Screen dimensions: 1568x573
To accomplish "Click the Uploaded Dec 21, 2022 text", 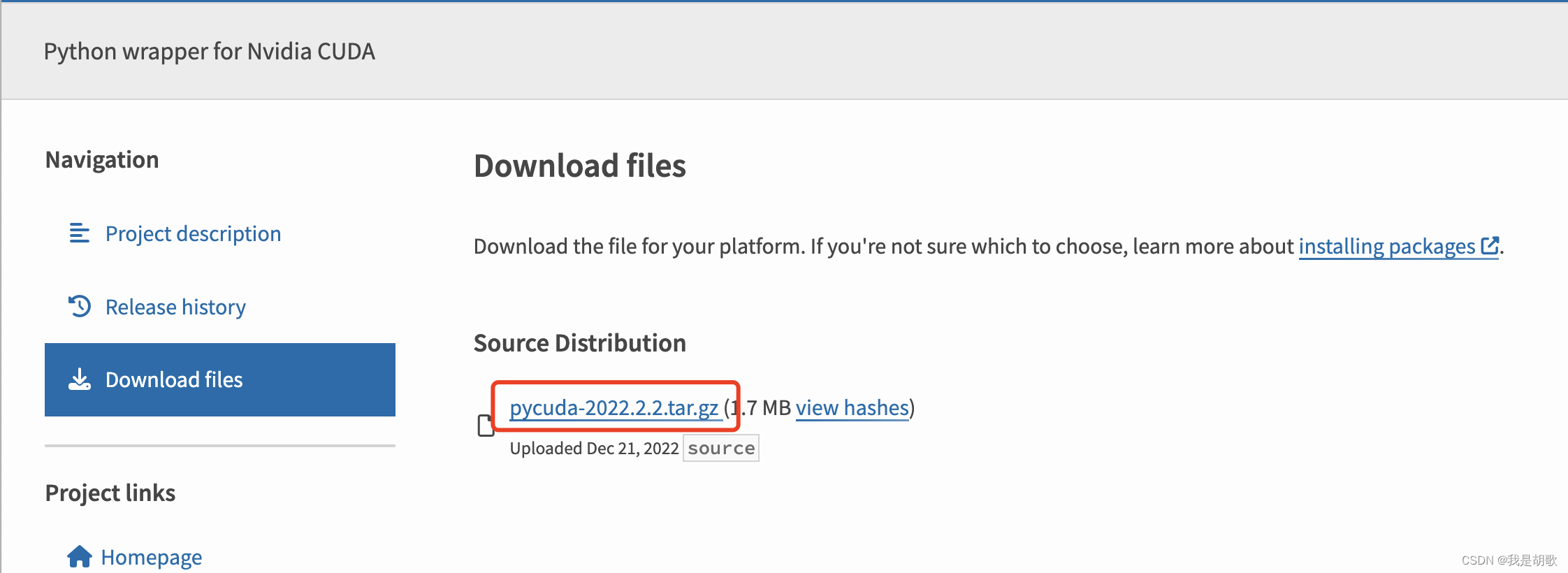I will coord(594,448).
